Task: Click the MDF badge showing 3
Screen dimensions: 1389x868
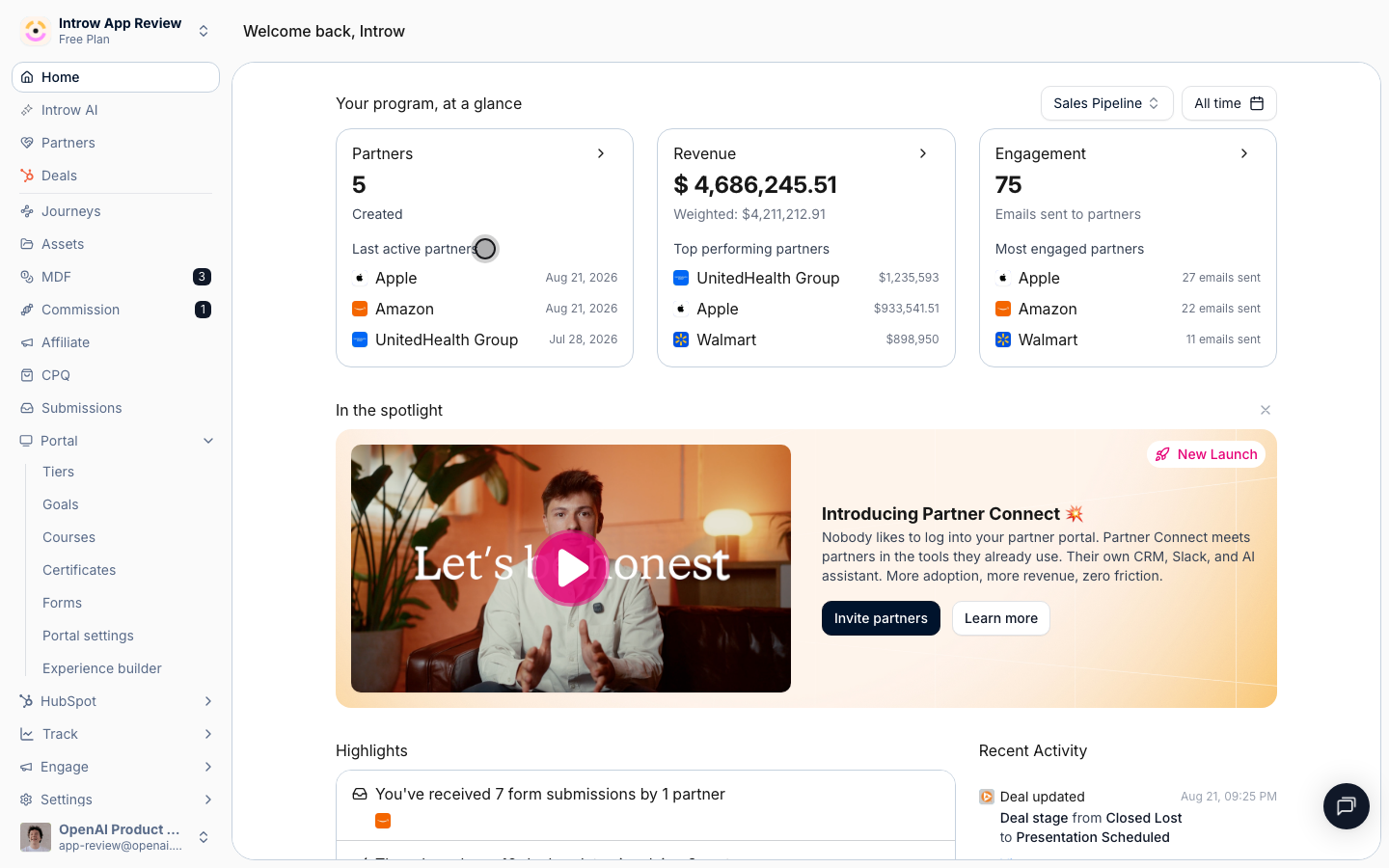Action: point(202,277)
